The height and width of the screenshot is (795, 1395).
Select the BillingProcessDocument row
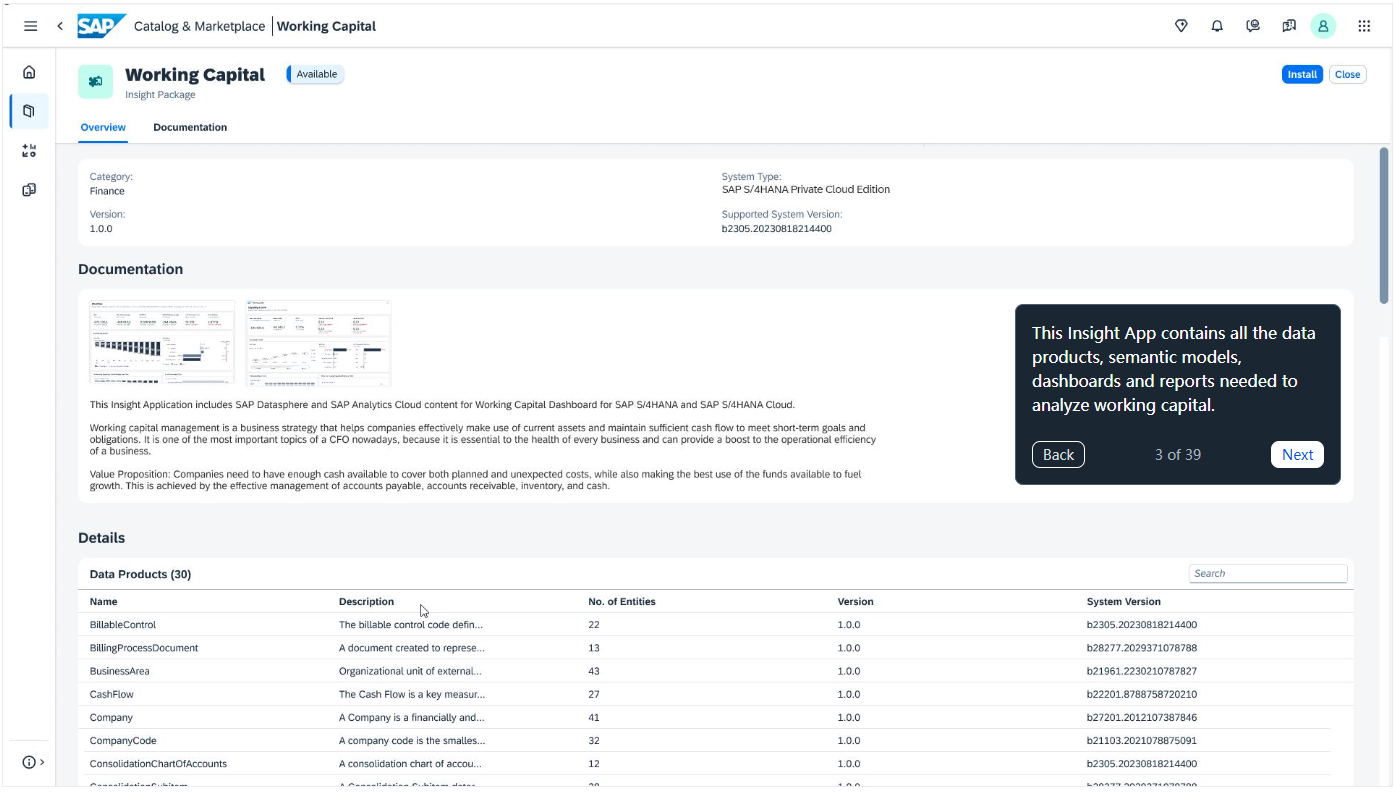716,648
